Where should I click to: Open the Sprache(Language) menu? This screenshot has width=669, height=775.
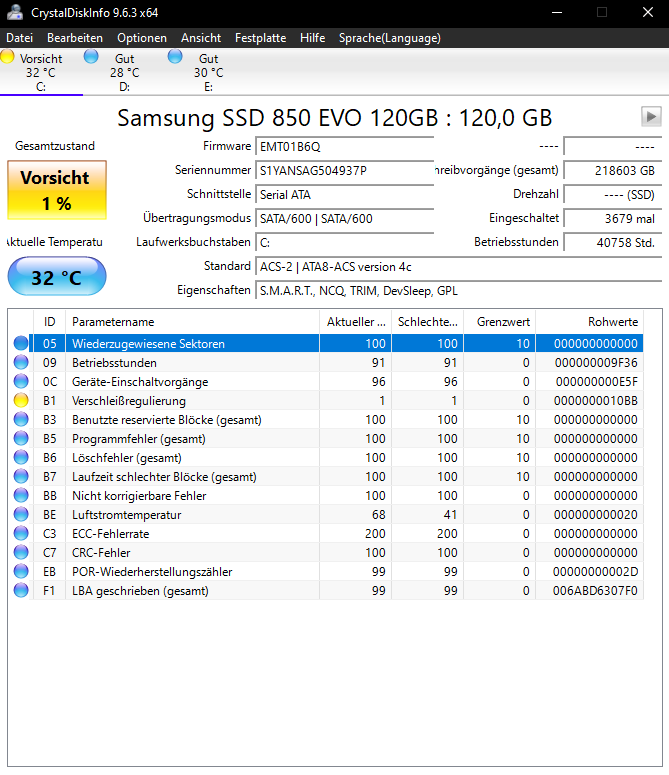[x=389, y=38]
